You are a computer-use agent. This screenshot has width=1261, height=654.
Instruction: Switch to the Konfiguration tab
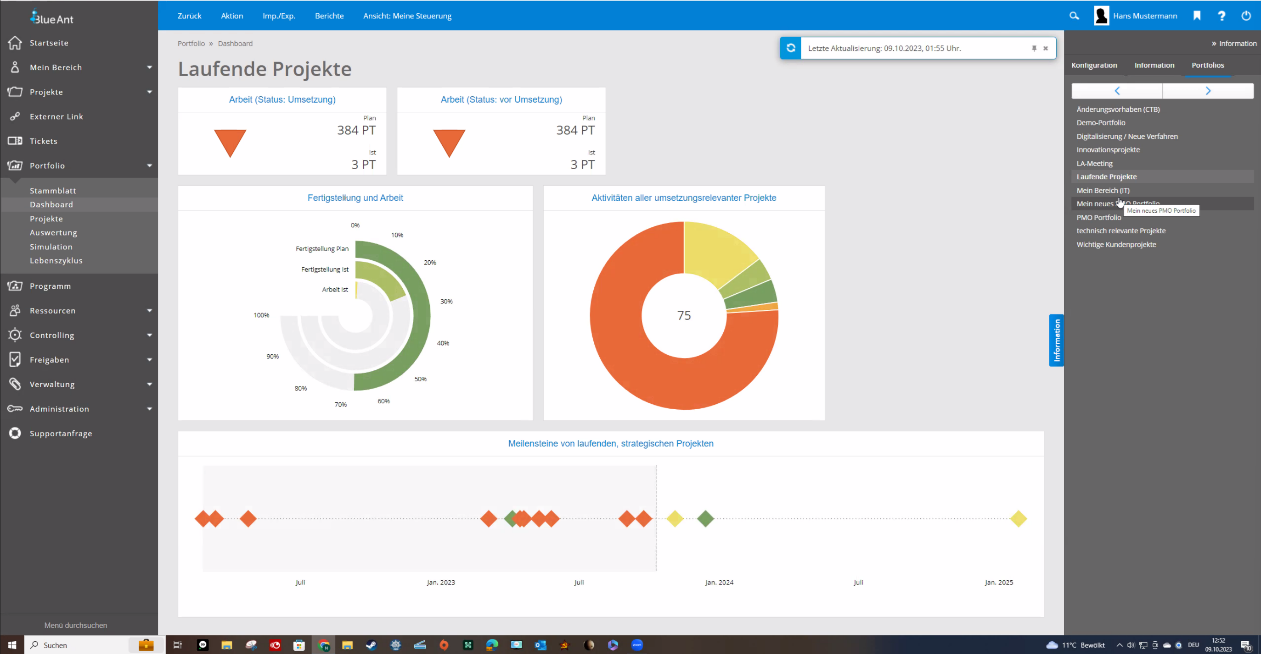(x=1094, y=65)
